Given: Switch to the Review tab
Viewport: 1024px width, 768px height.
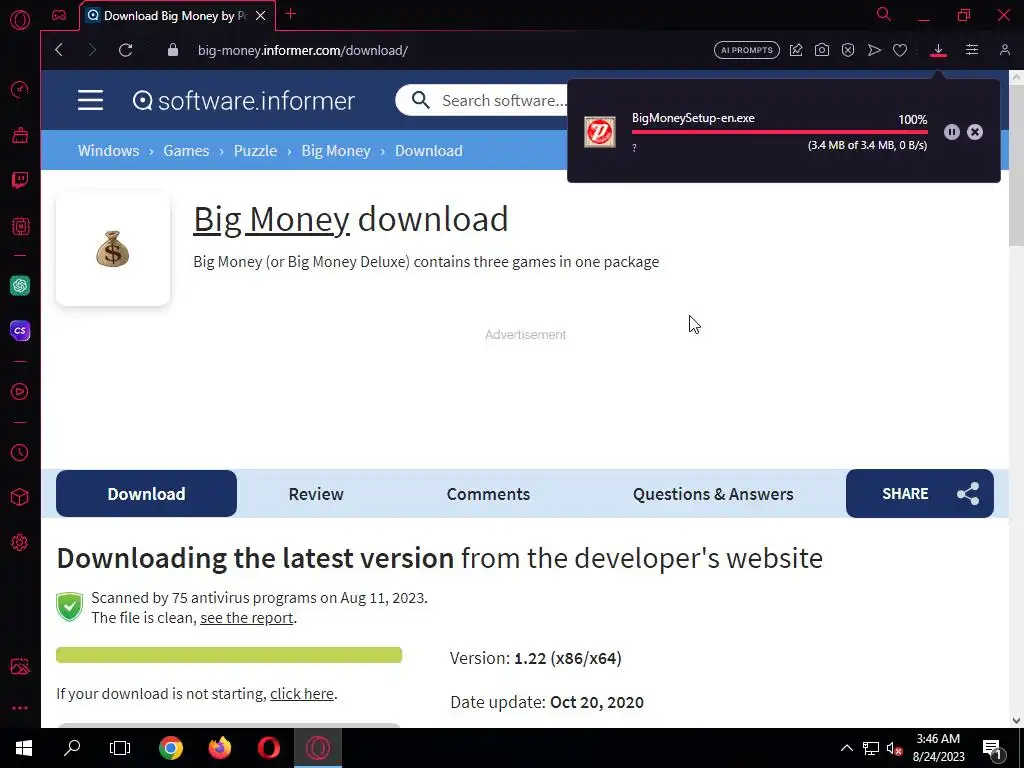Looking at the screenshot, I should [316, 494].
